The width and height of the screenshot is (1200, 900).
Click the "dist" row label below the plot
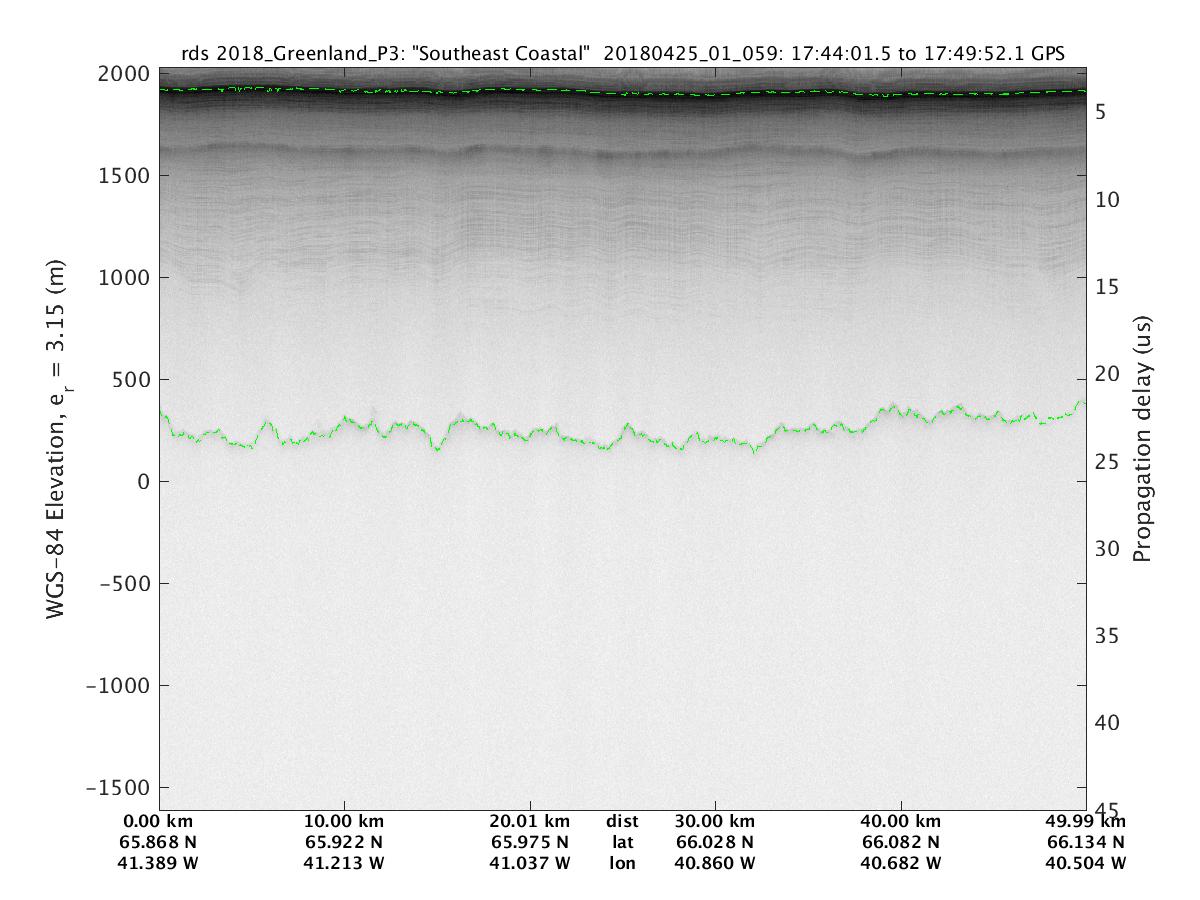click(622, 822)
